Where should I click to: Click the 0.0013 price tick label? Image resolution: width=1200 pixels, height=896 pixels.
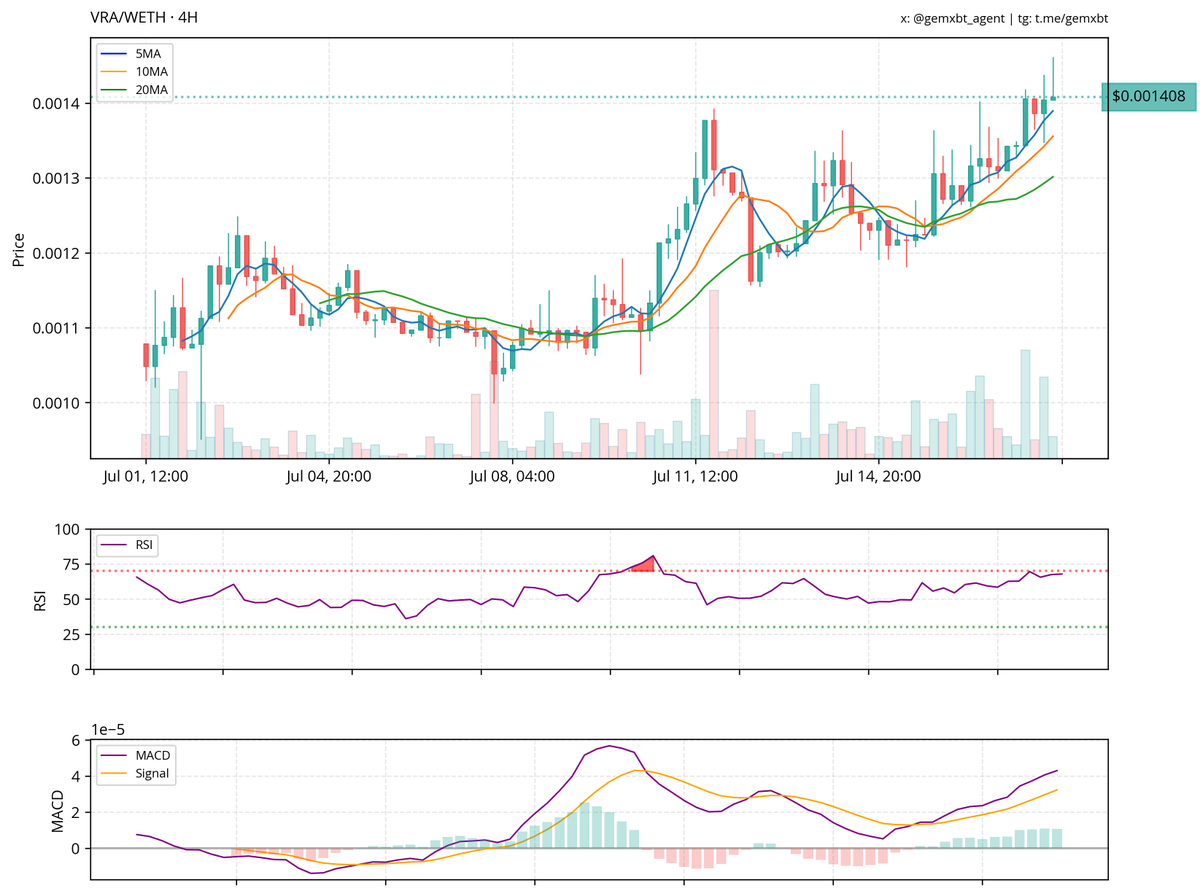click(55, 178)
